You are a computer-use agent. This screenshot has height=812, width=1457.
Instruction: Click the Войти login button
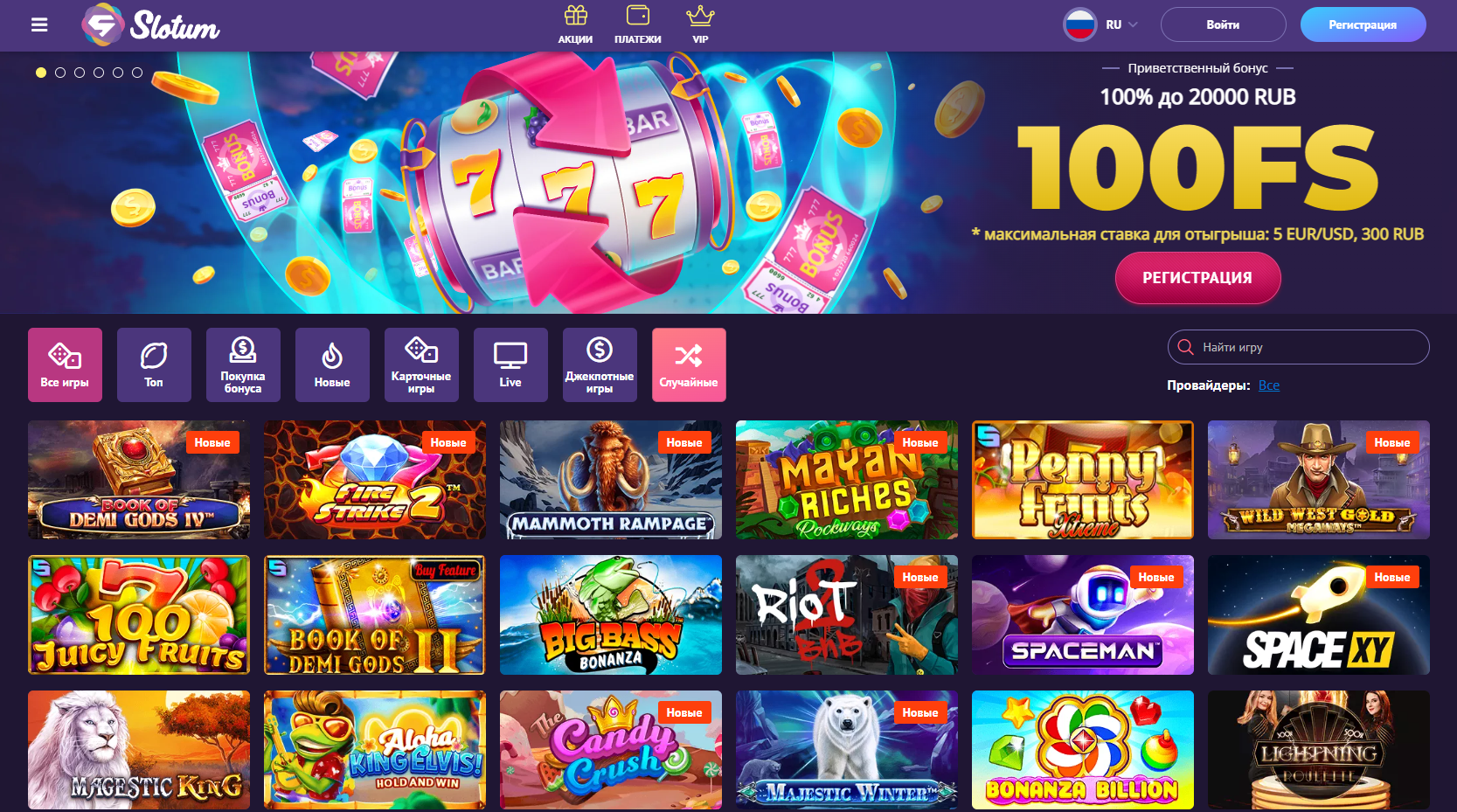[1223, 24]
